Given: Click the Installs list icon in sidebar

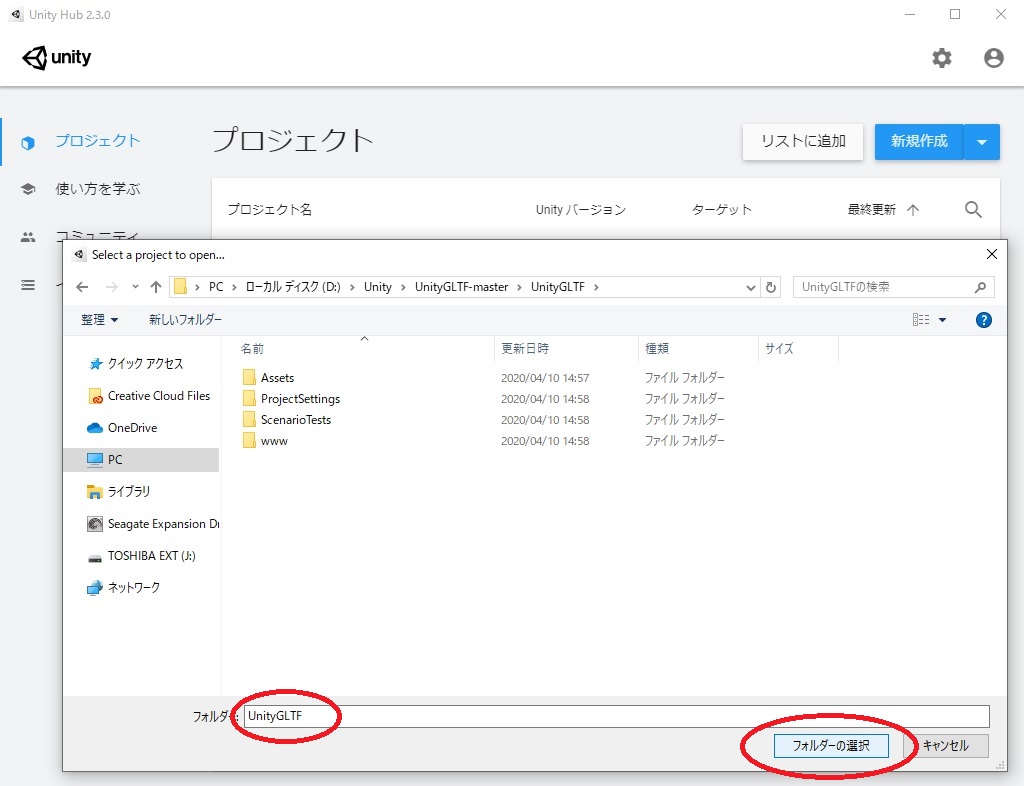Looking at the screenshot, I should click(28, 285).
